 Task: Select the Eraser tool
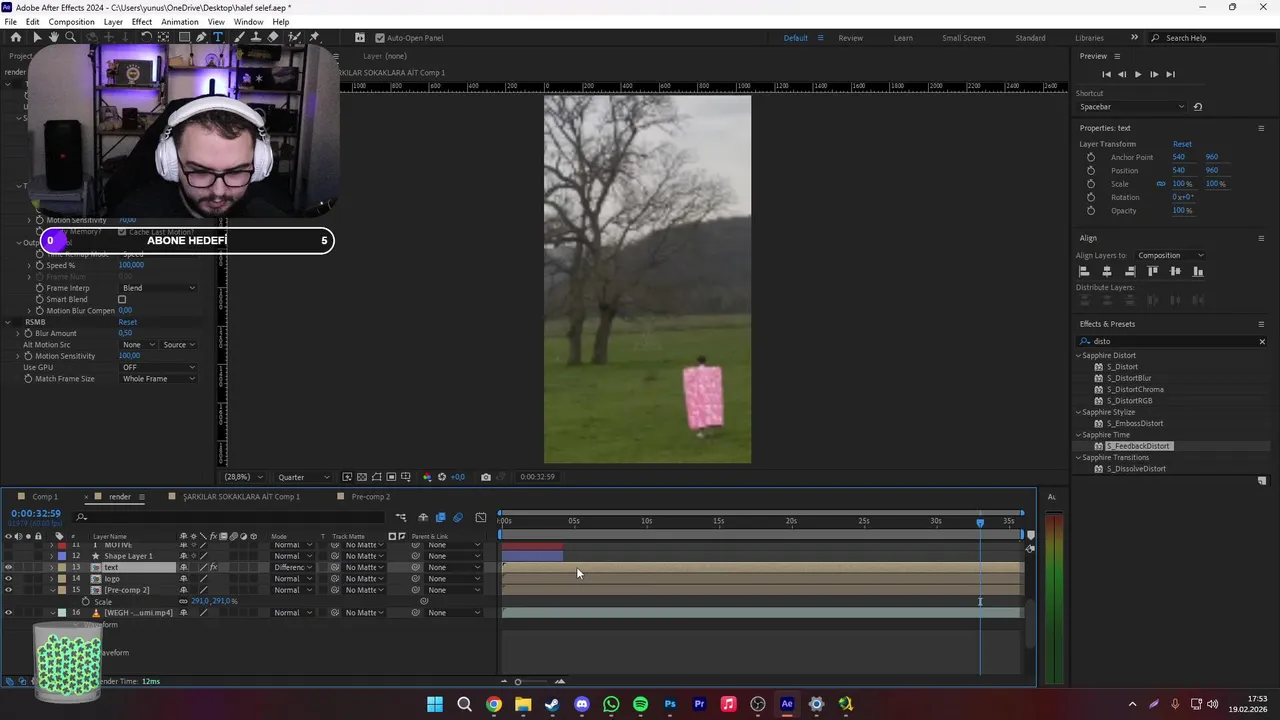pos(273,37)
